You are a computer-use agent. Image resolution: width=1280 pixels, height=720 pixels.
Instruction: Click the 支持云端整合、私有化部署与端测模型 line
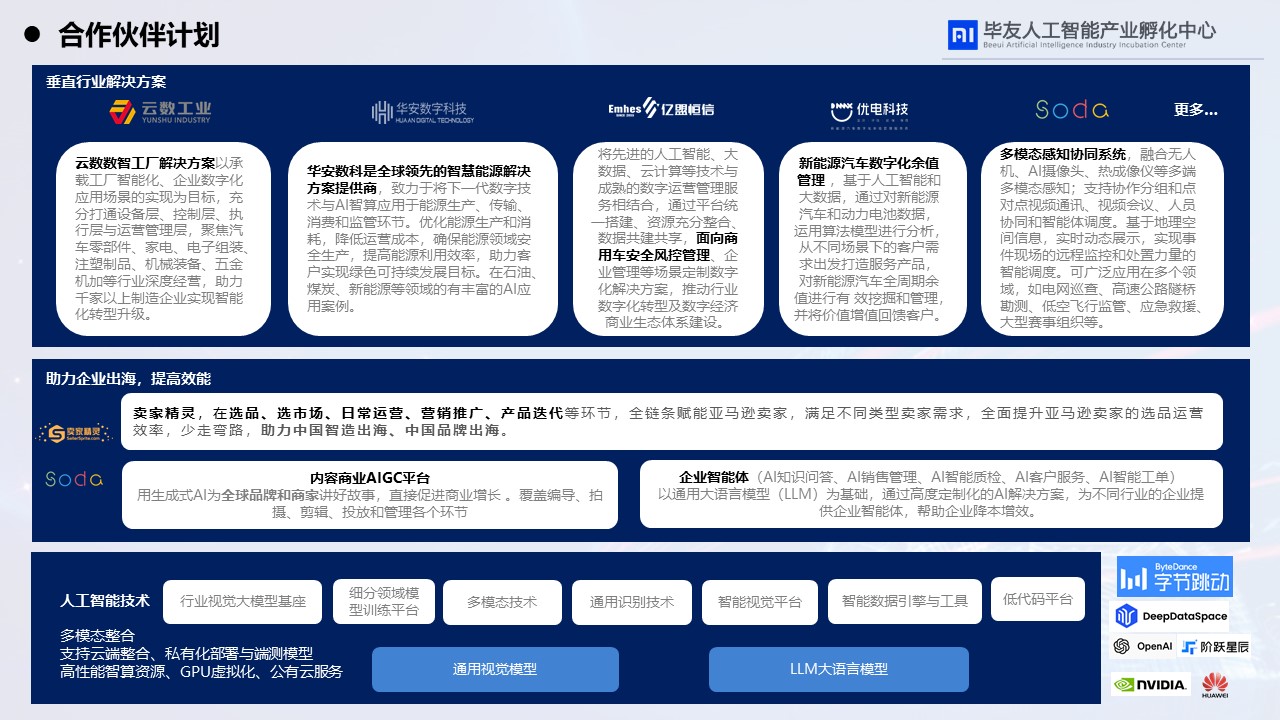click(186, 653)
